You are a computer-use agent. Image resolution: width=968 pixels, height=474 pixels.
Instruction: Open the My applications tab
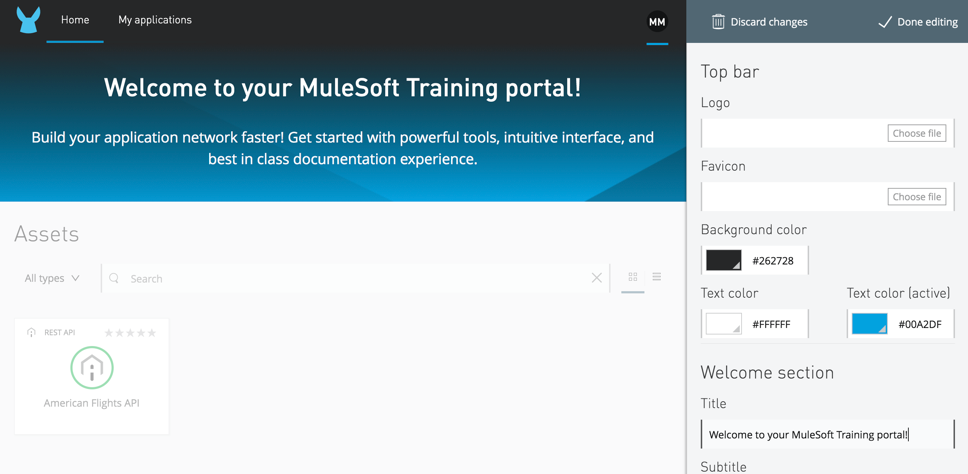155,20
